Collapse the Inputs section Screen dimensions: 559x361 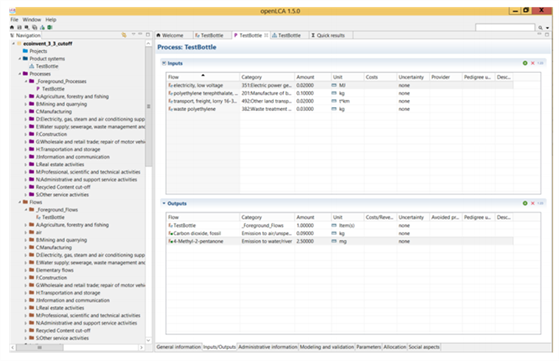164,63
